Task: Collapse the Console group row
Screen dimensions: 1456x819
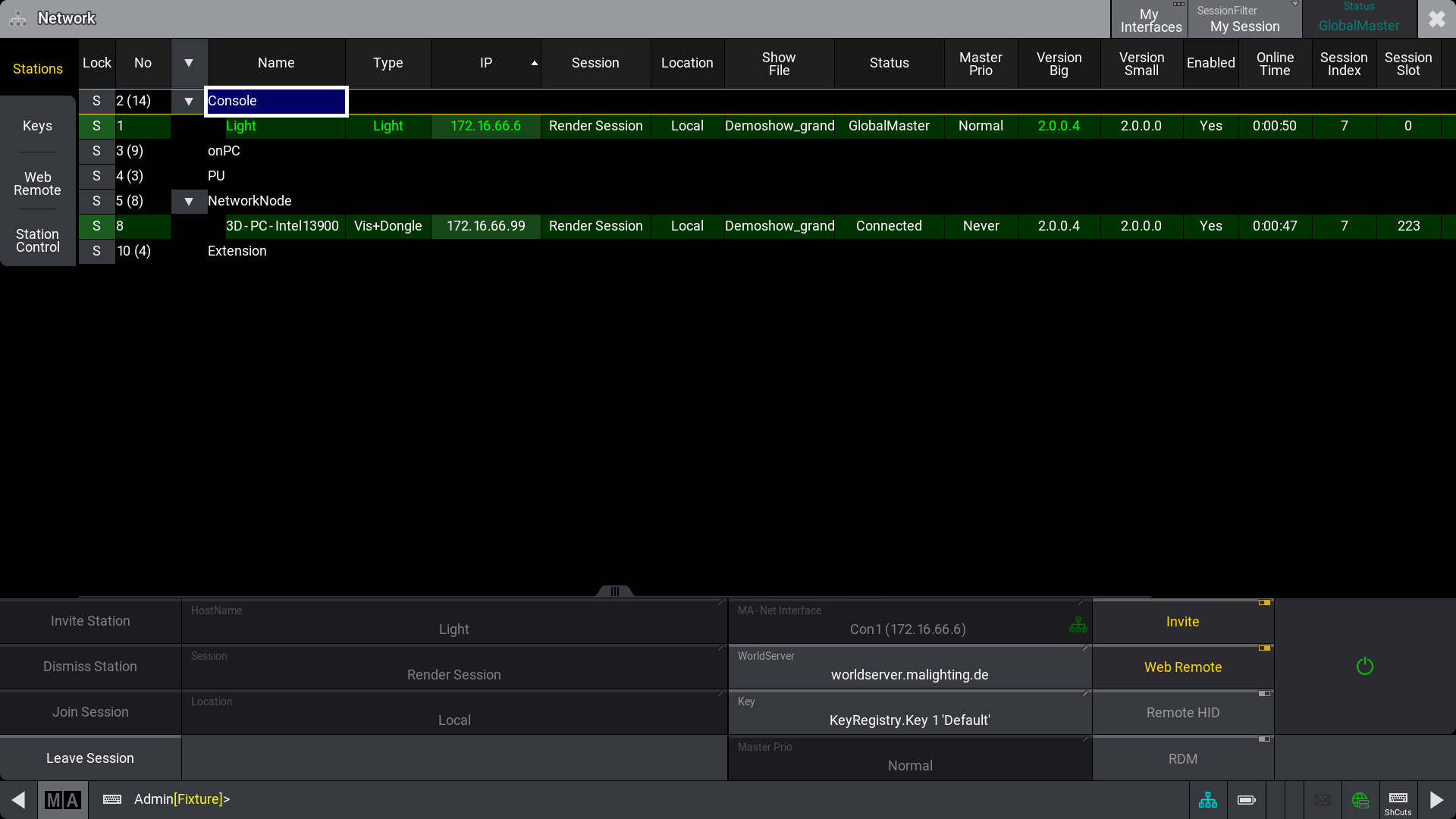Action: (x=189, y=101)
